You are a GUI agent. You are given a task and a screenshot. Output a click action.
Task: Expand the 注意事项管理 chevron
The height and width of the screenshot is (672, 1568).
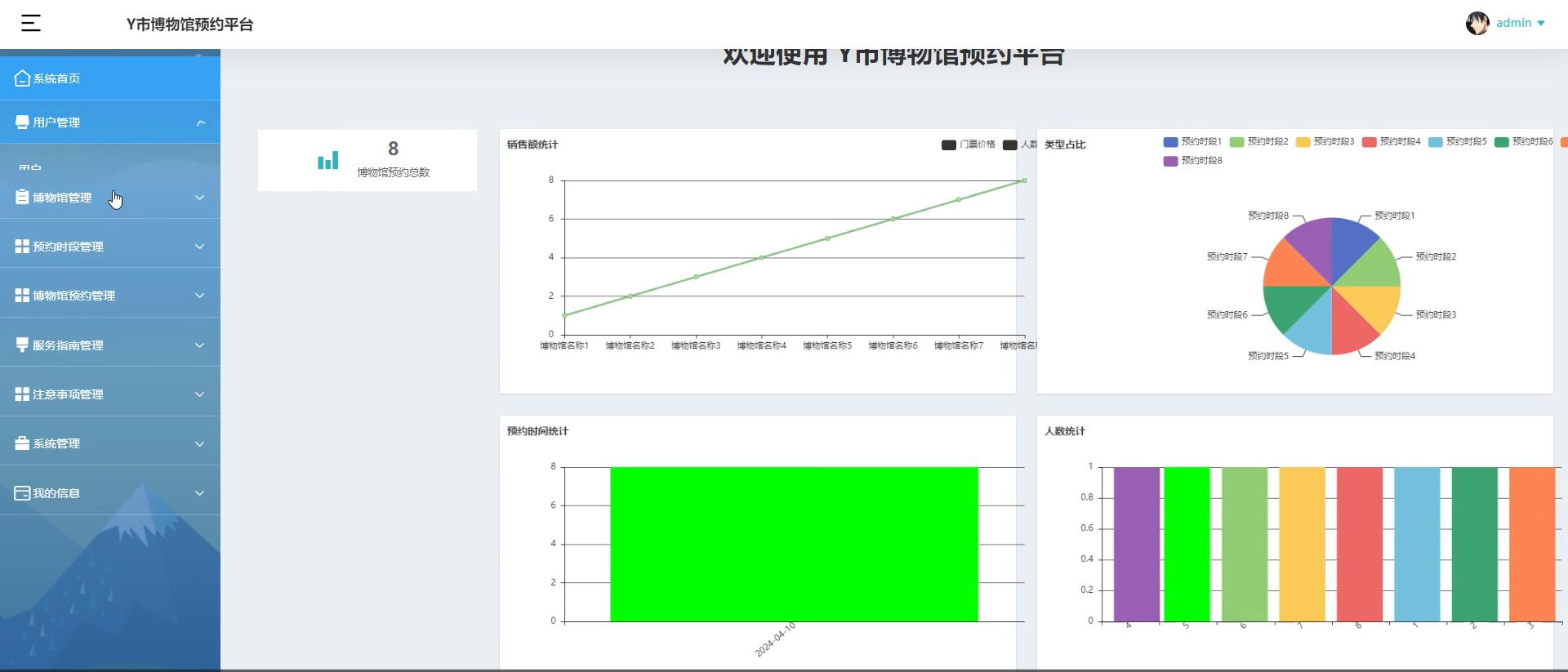pos(200,394)
